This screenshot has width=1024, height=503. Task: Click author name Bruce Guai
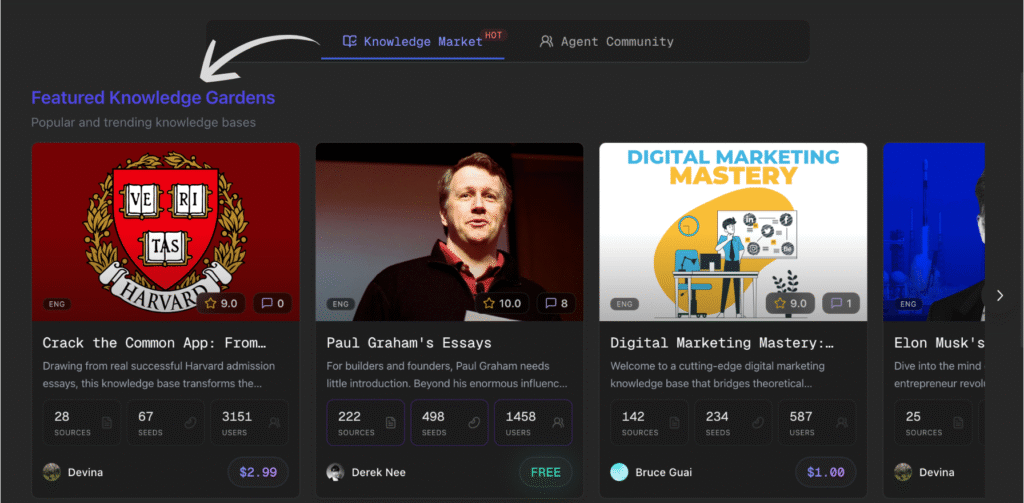(x=664, y=472)
